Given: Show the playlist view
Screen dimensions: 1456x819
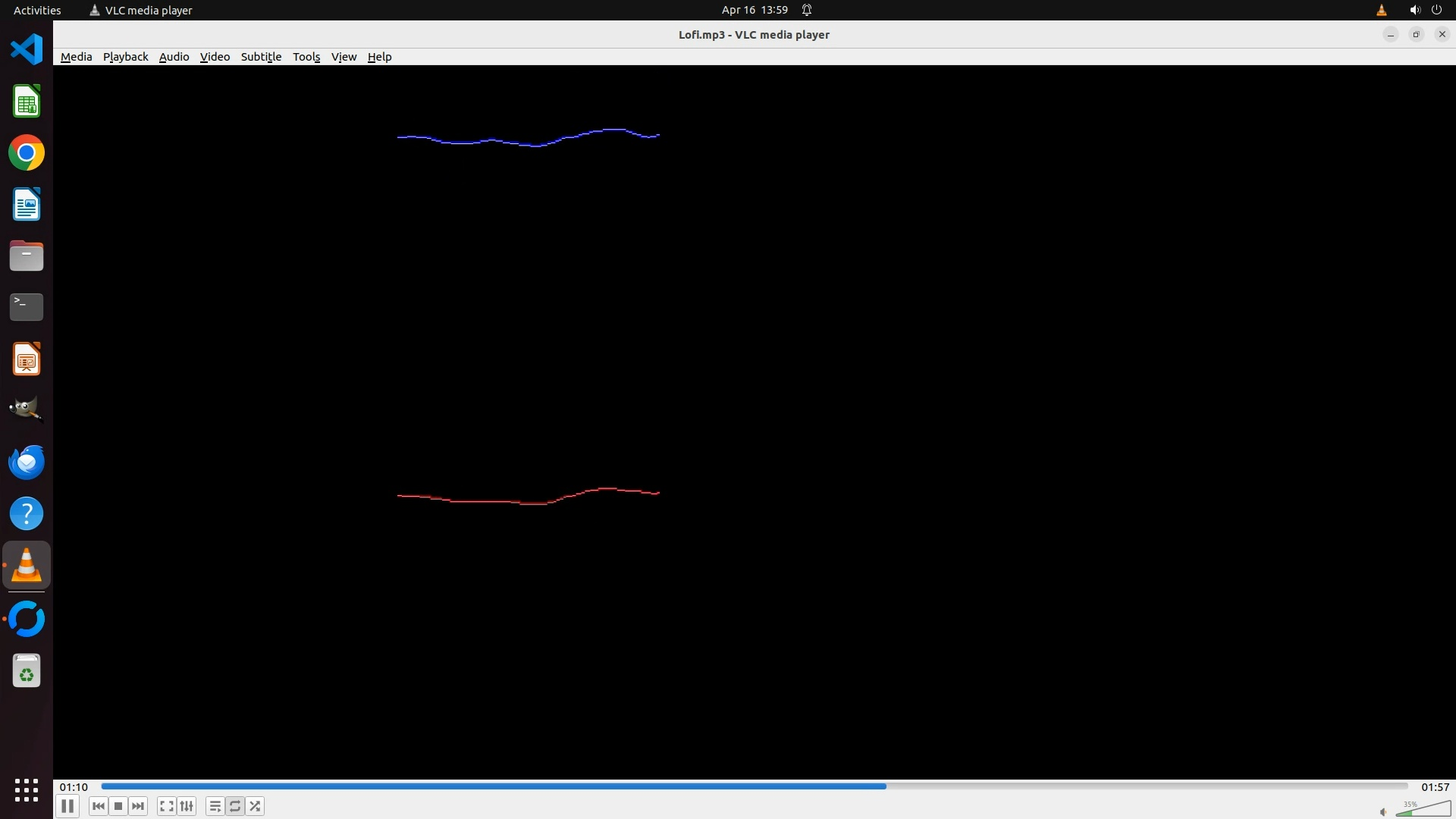Looking at the screenshot, I should (215, 806).
